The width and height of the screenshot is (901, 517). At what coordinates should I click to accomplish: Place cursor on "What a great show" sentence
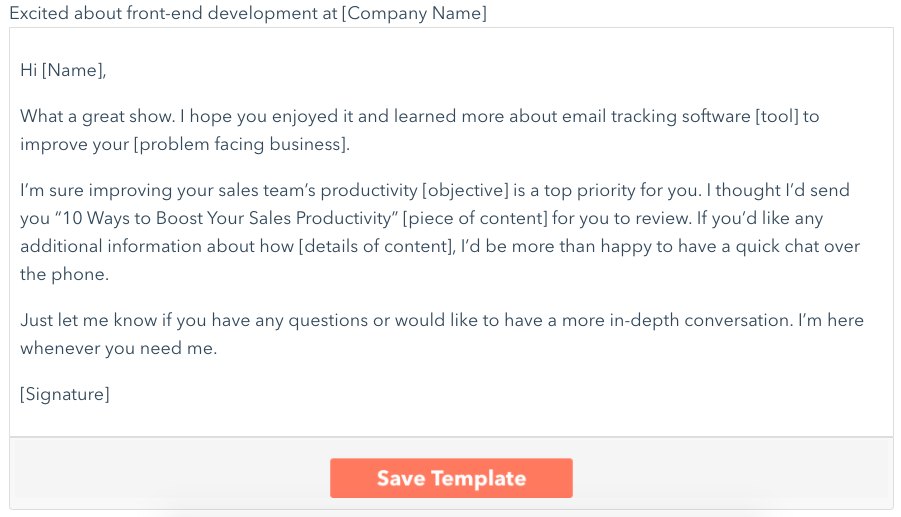pos(97,116)
